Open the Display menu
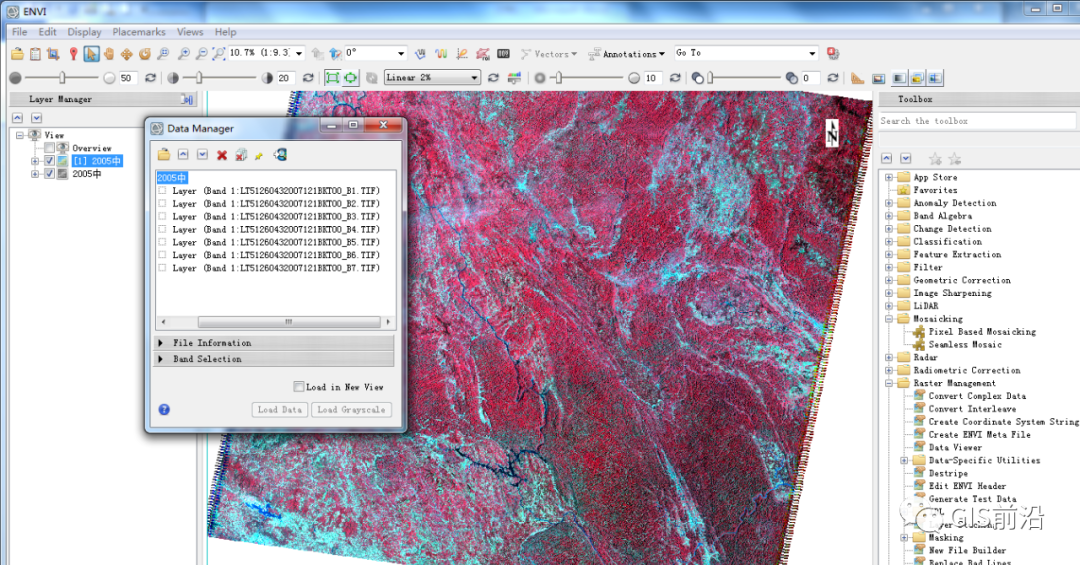The height and width of the screenshot is (565, 1080). (84, 32)
